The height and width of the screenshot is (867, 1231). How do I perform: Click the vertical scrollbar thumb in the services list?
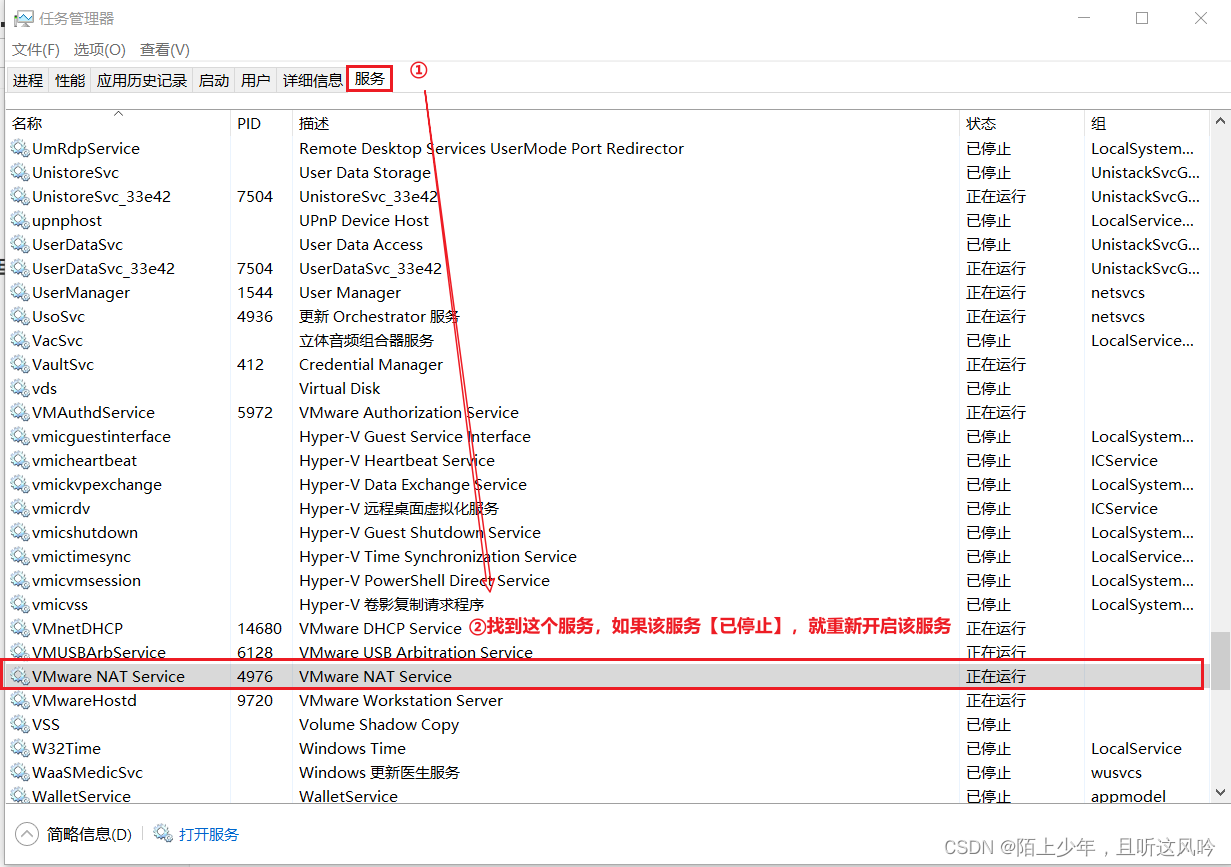click(x=1220, y=660)
